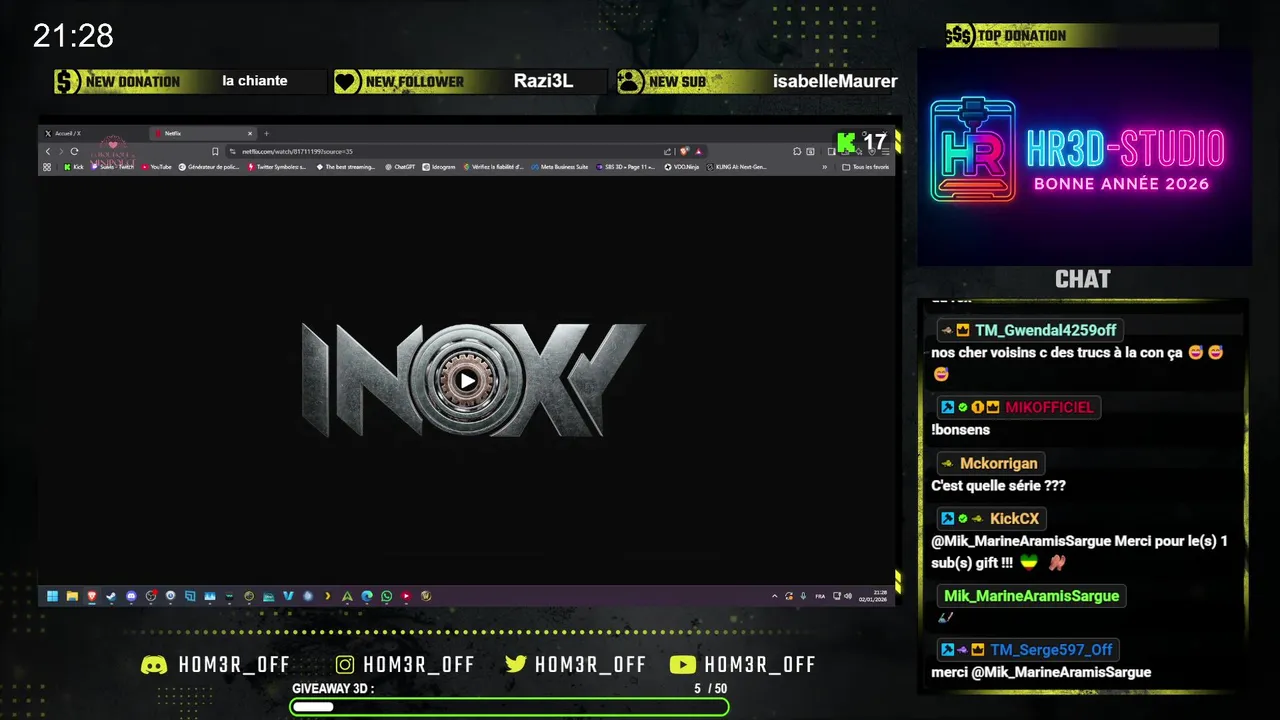1280x720 pixels.
Task: Close the Netflix tab
Action: (x=250, y=133)
